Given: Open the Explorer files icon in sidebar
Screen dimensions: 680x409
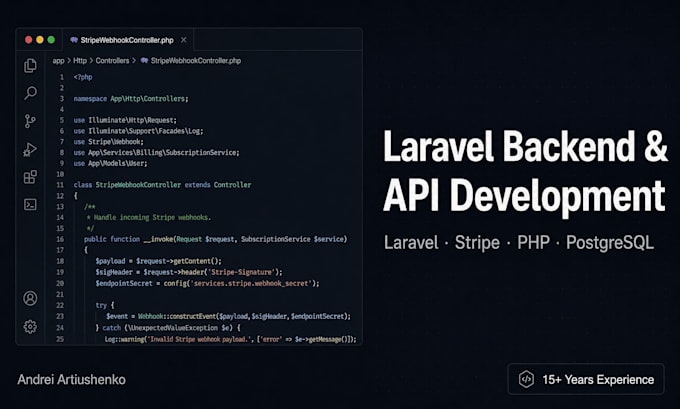Looking at the screenshot, I should point(30,65).
